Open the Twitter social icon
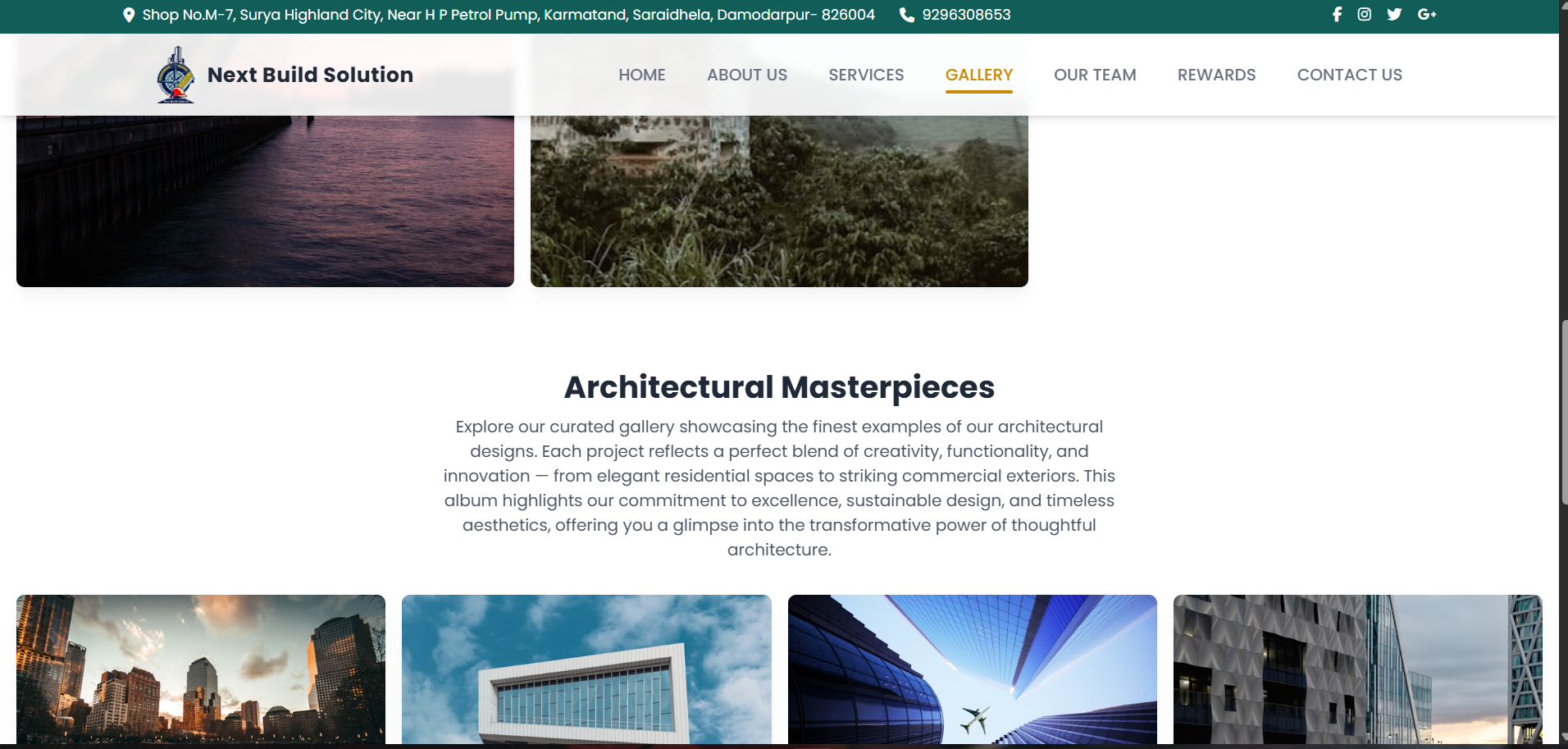Image resolution: width=1568 pixels, height=749 pixels. (x=1394, y=15)
